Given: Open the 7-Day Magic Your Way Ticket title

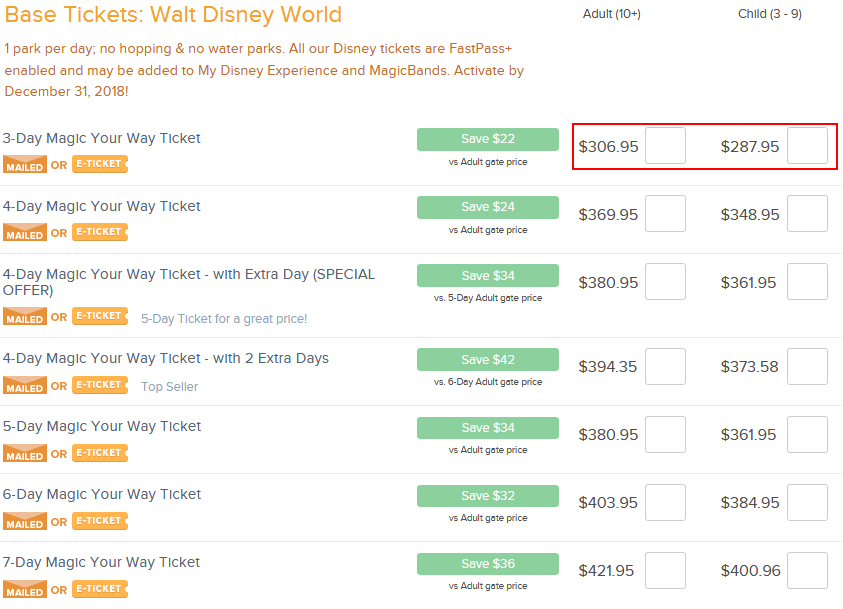Looking at the screenshot, I should pyautogui.click(x=101, y=563).
